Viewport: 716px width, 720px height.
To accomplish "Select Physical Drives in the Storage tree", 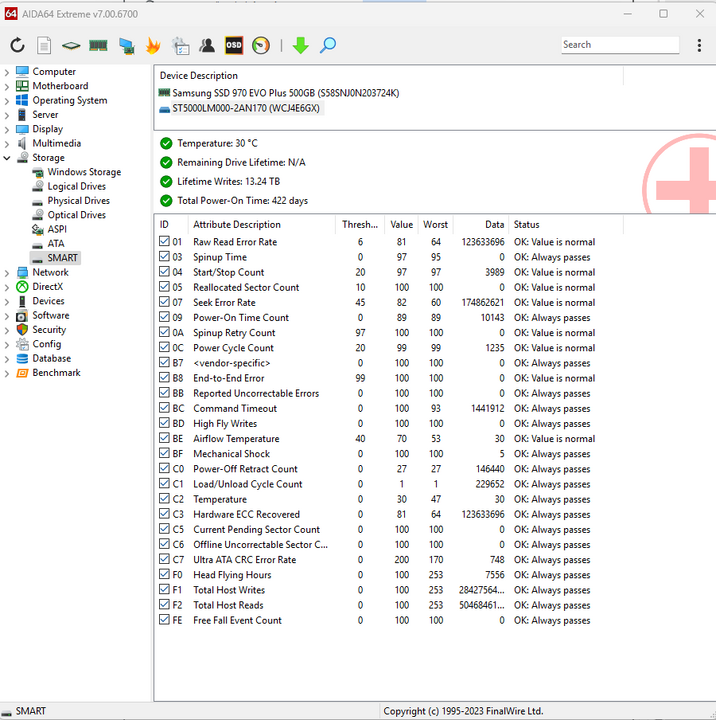I will pos(78,201).
